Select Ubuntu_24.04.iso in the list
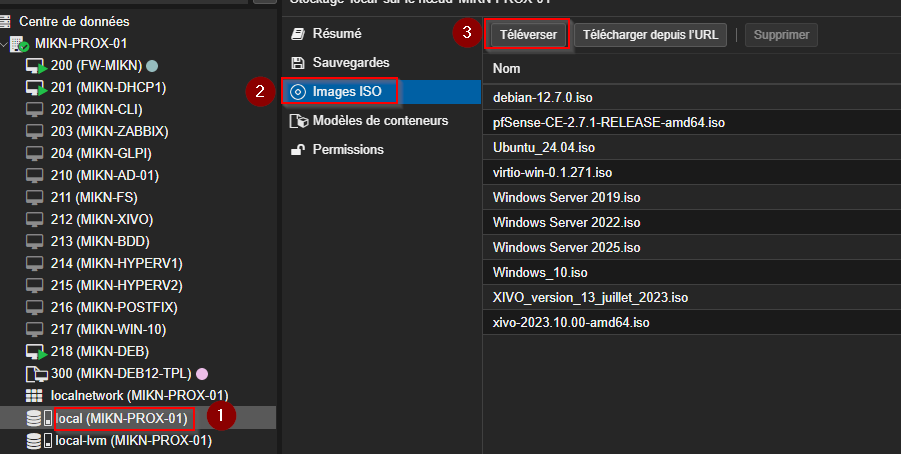Image resolution: width=901 pixels, height=454 pixels. pyautogui.click(x=692, y=148)
